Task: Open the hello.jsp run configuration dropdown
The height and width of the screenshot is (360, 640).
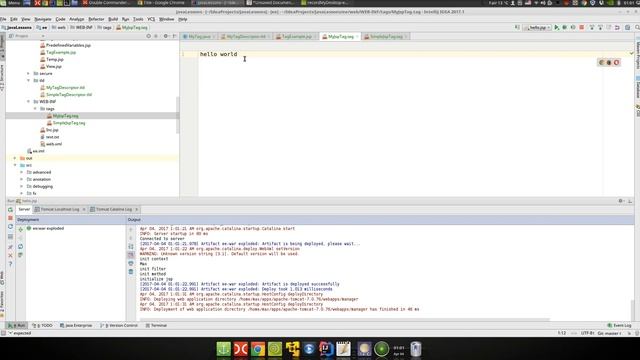Action: click(537, 27)
